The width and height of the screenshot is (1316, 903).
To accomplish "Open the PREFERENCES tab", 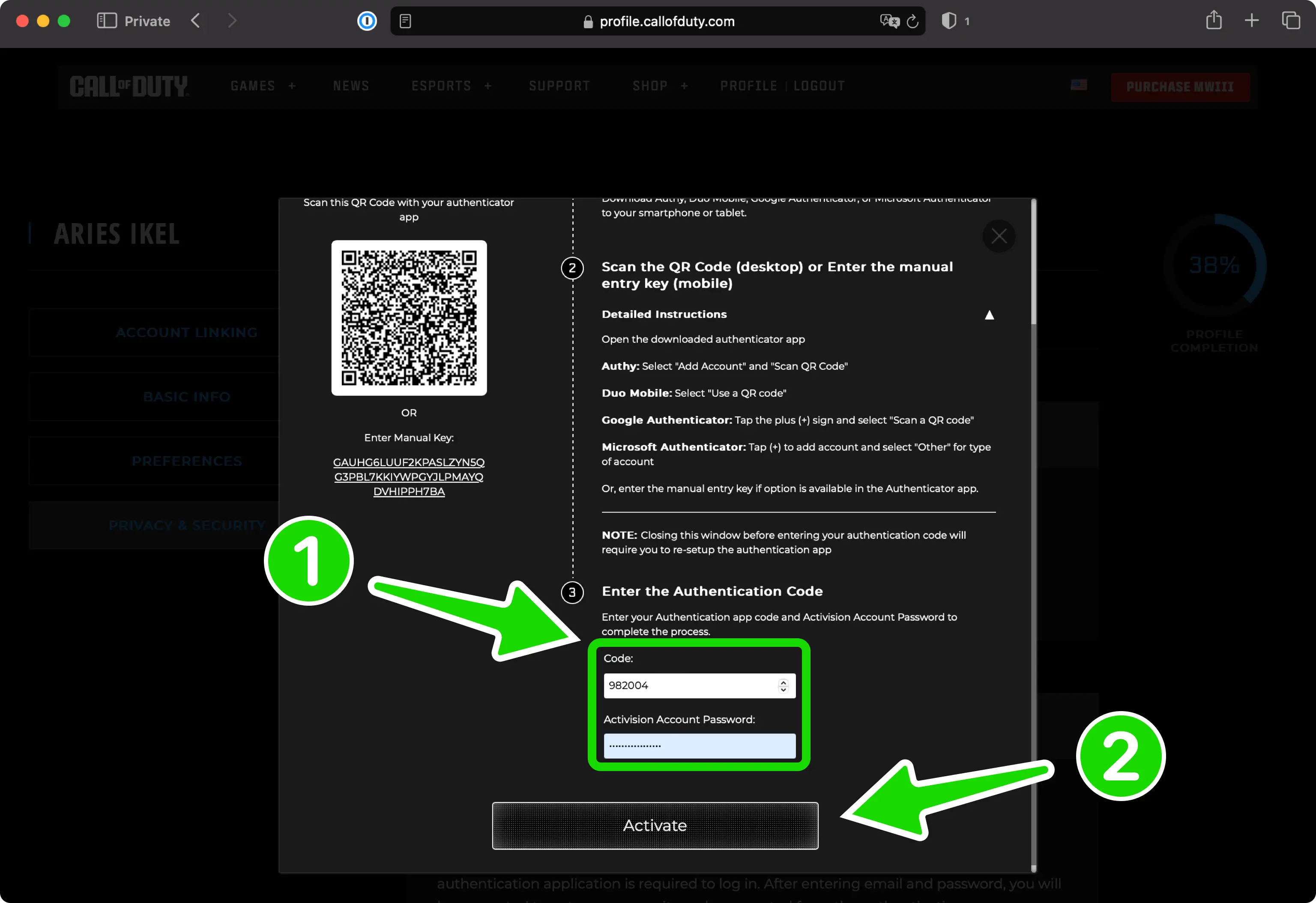I will (186, 461).
